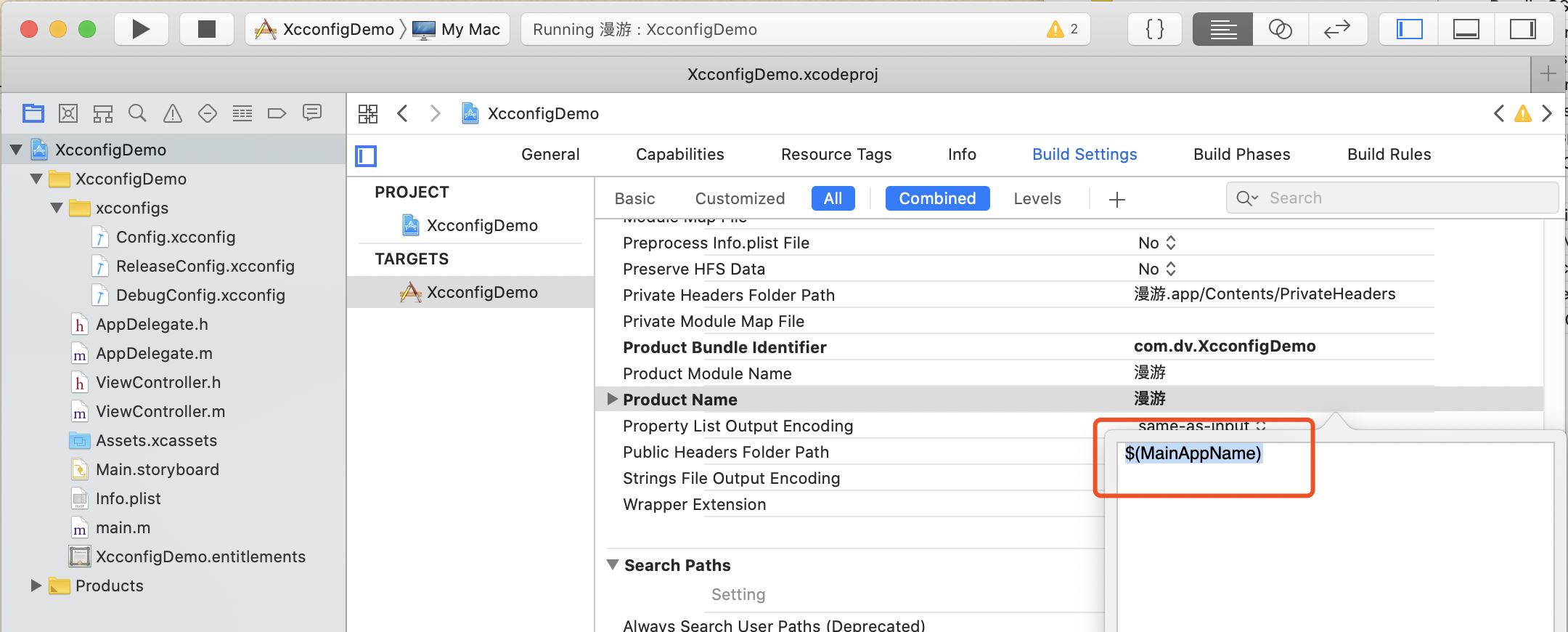Change the Preserve HFS Data value
Image resolution: width=1568 pixels, height=632 pixels.
point(1157,269)
